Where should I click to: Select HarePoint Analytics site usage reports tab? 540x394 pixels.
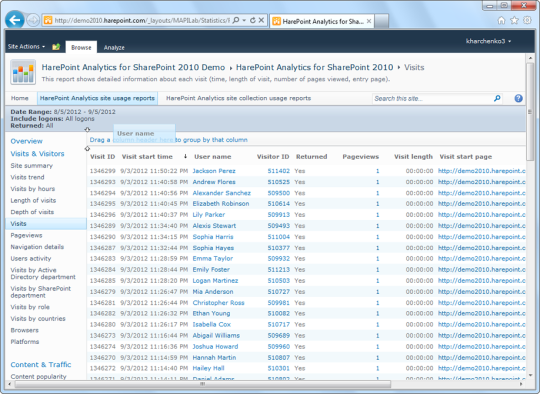point(97,98)
